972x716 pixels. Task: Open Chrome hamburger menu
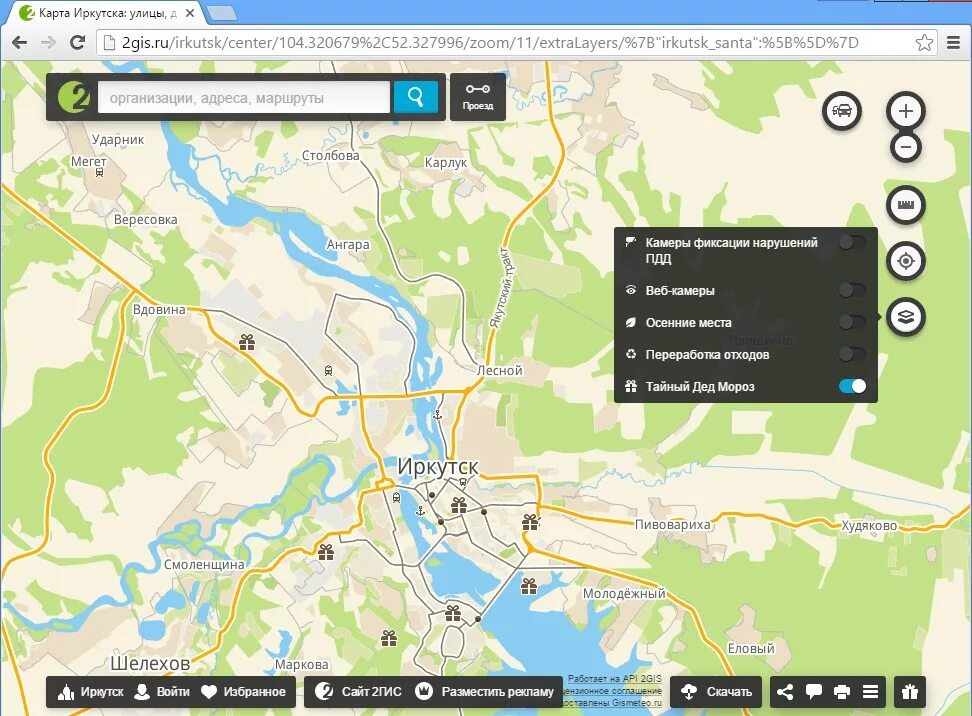[954, 42]
